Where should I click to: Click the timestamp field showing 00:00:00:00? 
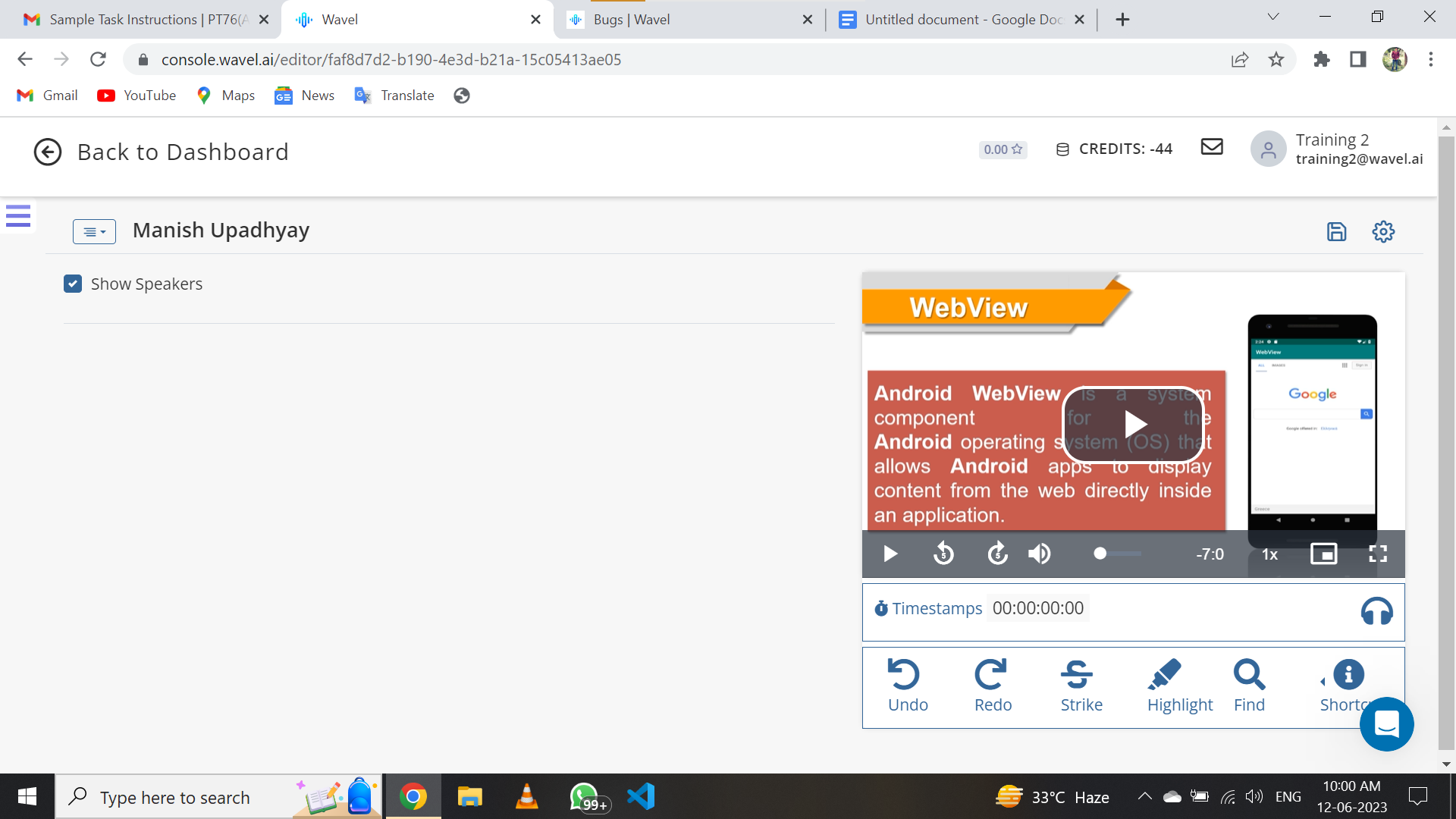(1037, 608)
